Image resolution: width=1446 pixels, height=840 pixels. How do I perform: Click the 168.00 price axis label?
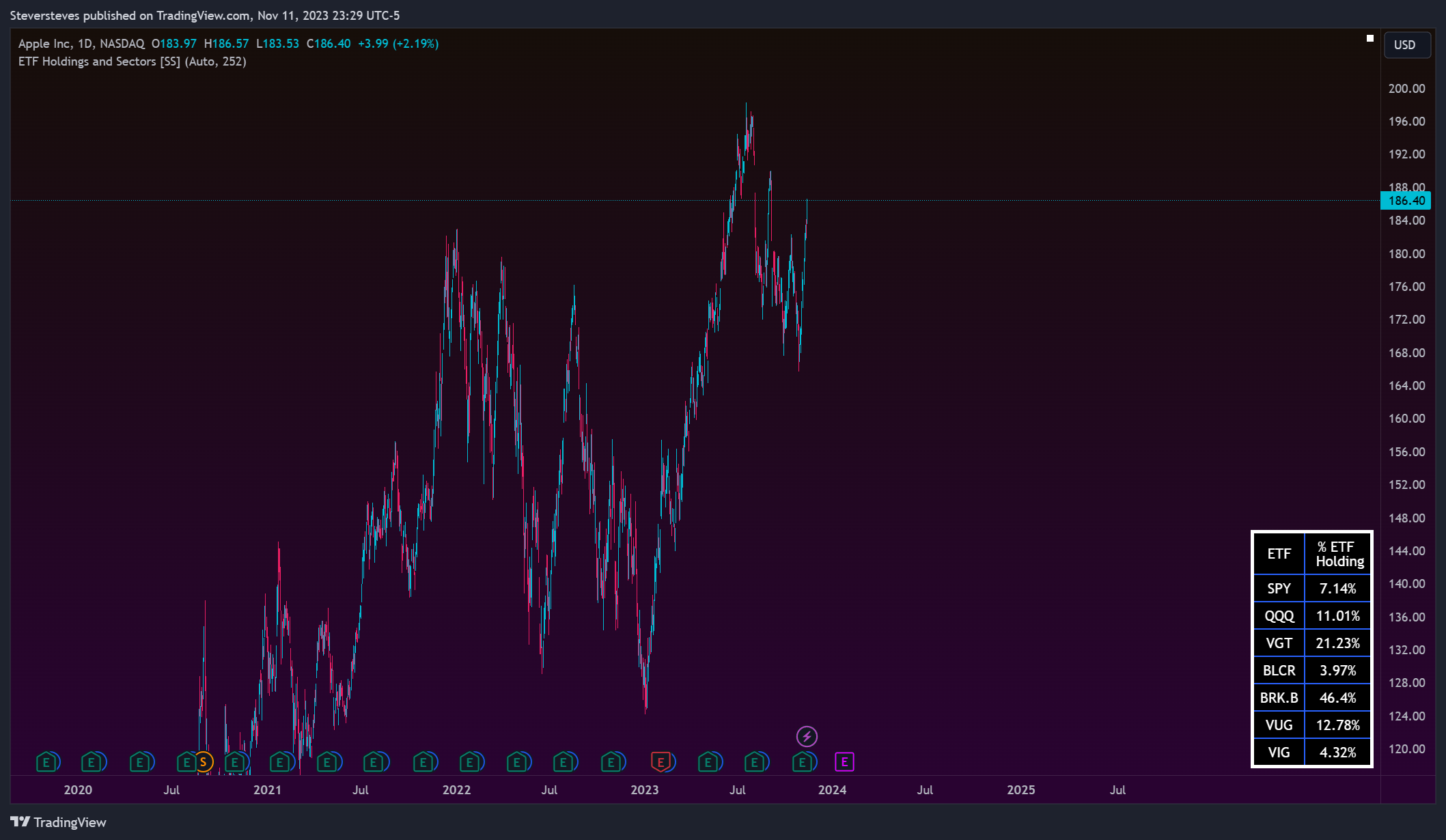click(1407, 353)
